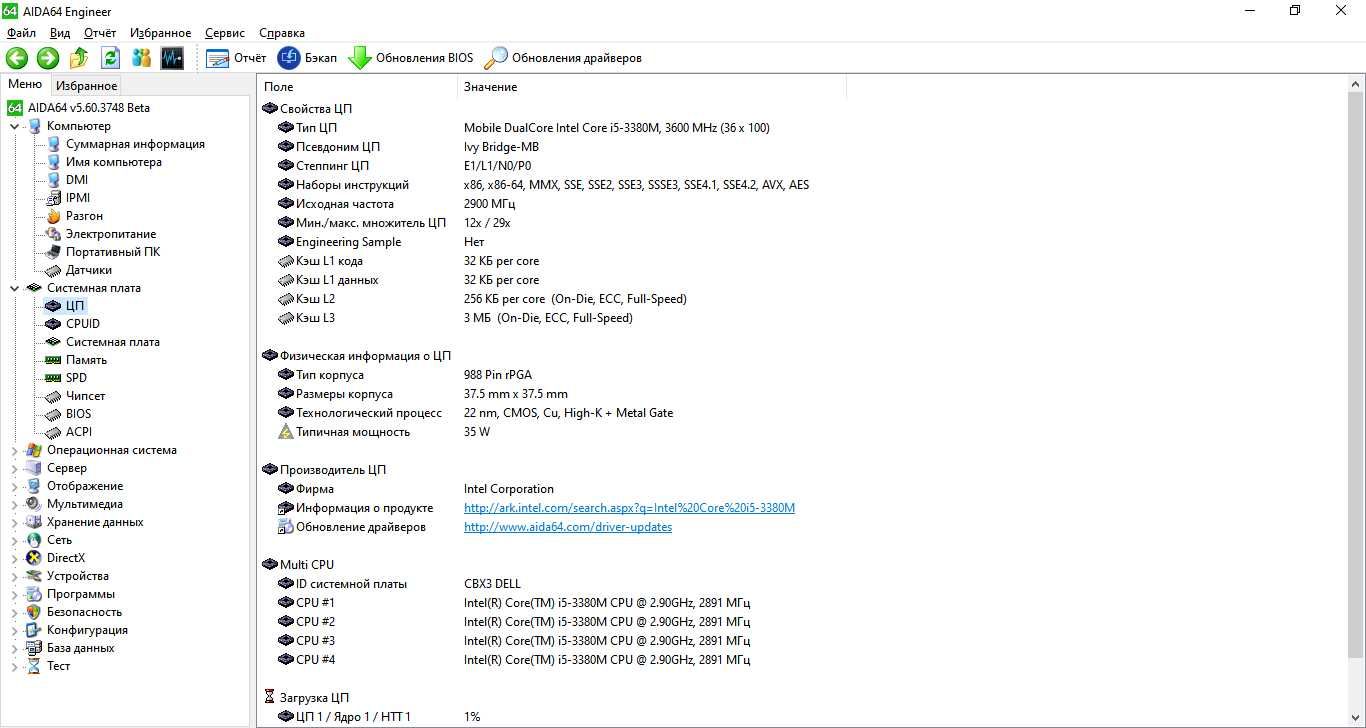Expand the Отображение tree node
1366x728 pixels.
14,486
